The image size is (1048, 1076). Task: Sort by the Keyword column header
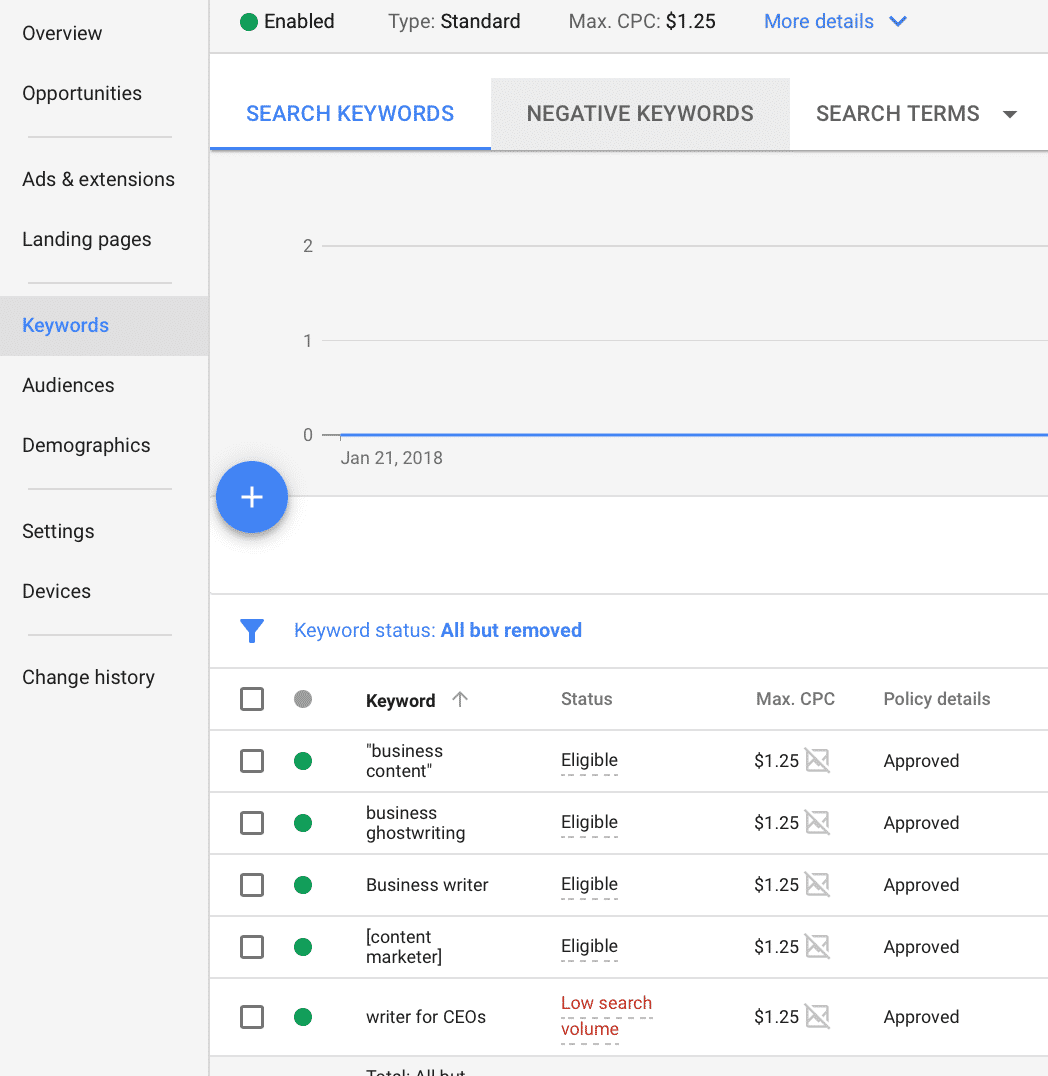point(400,700)
